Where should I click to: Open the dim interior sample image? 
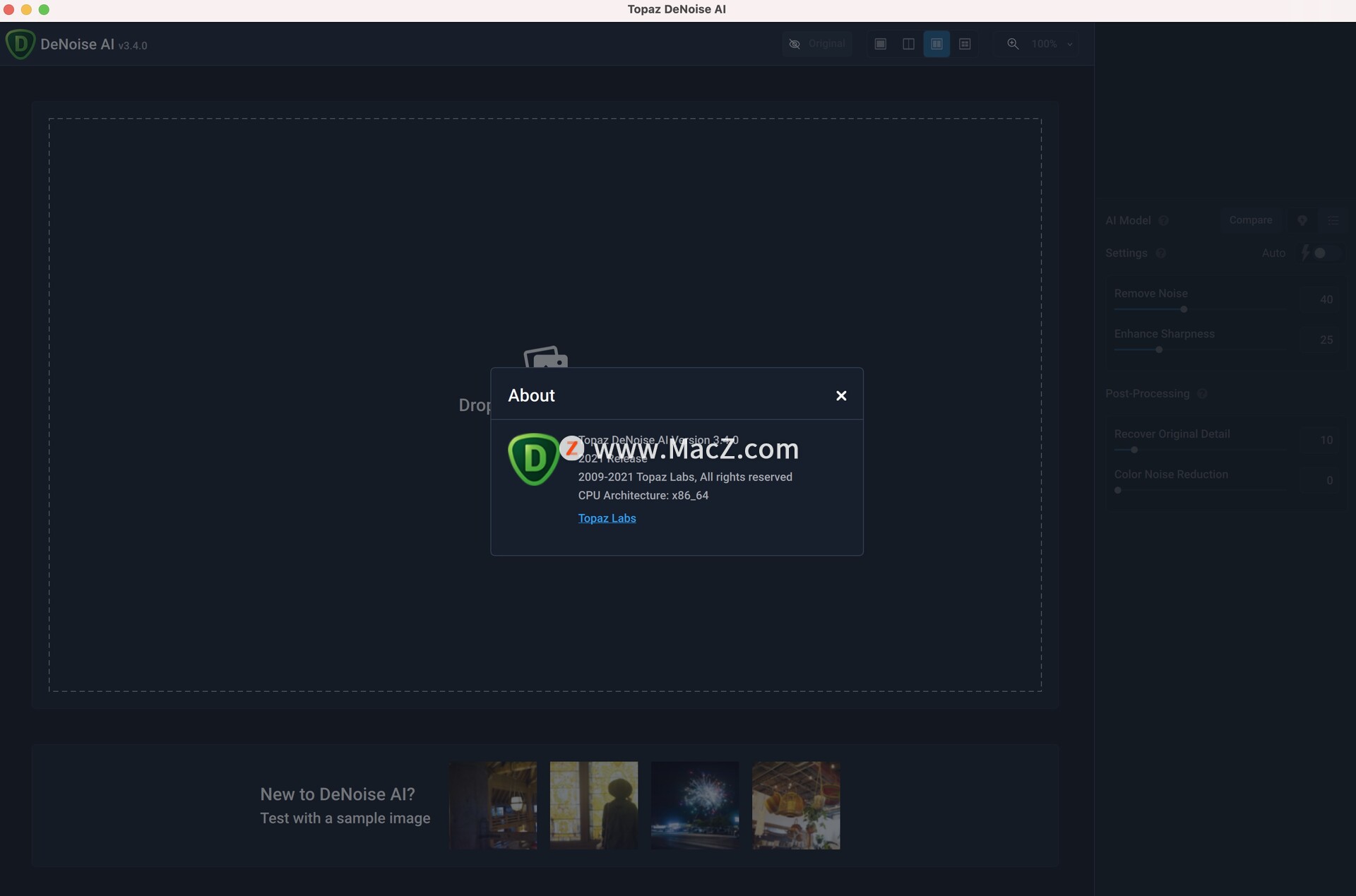tap(493, 805)
